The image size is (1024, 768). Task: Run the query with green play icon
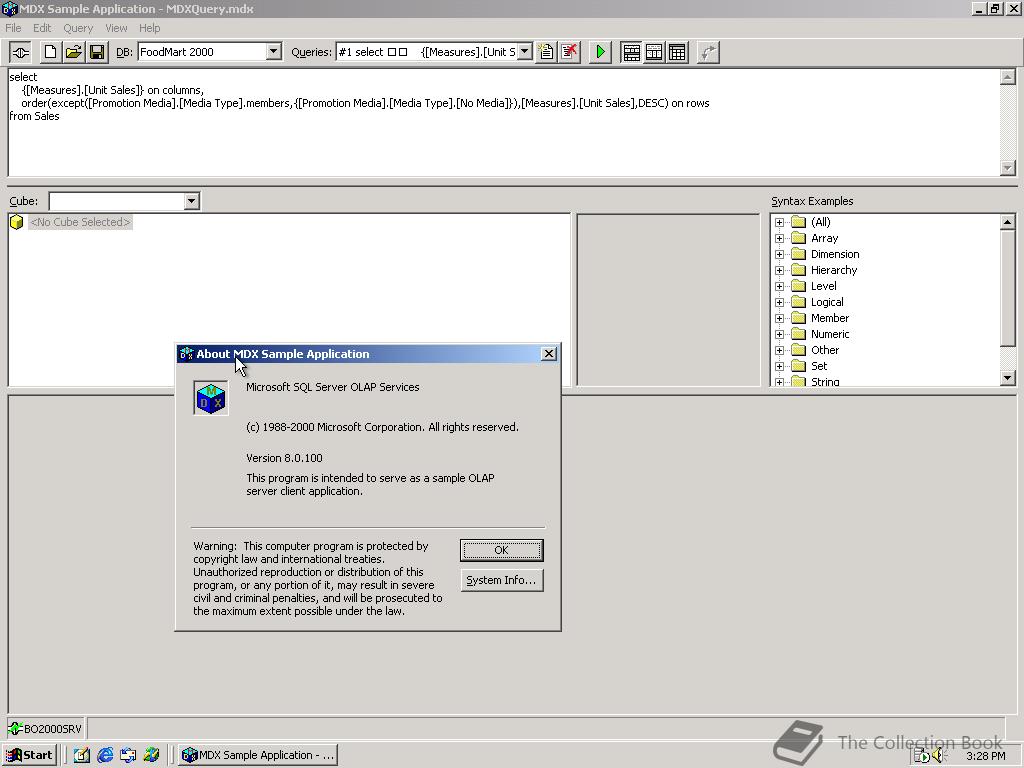(x=600, y=52)
